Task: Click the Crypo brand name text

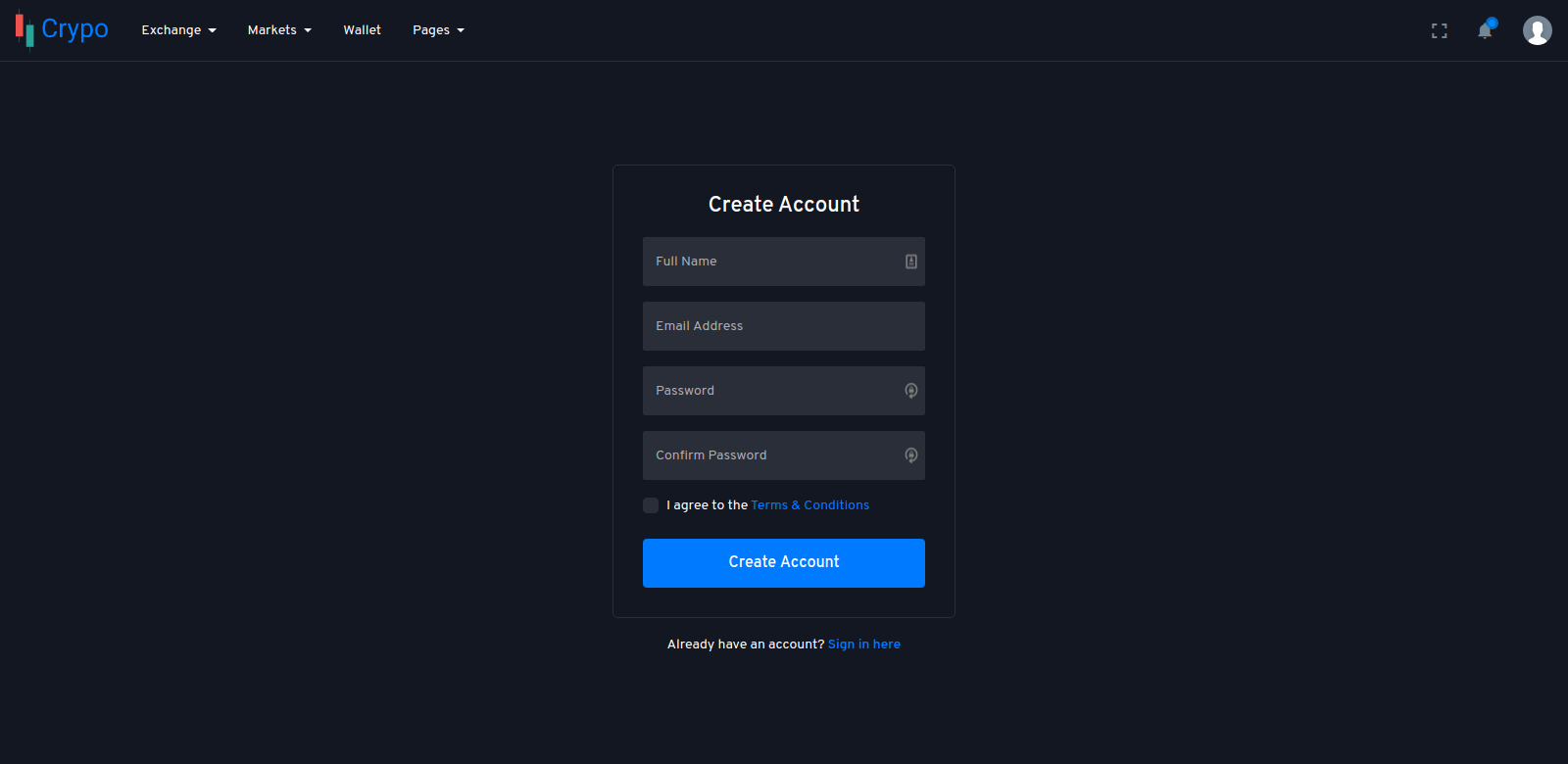Action: coord(74,29)
